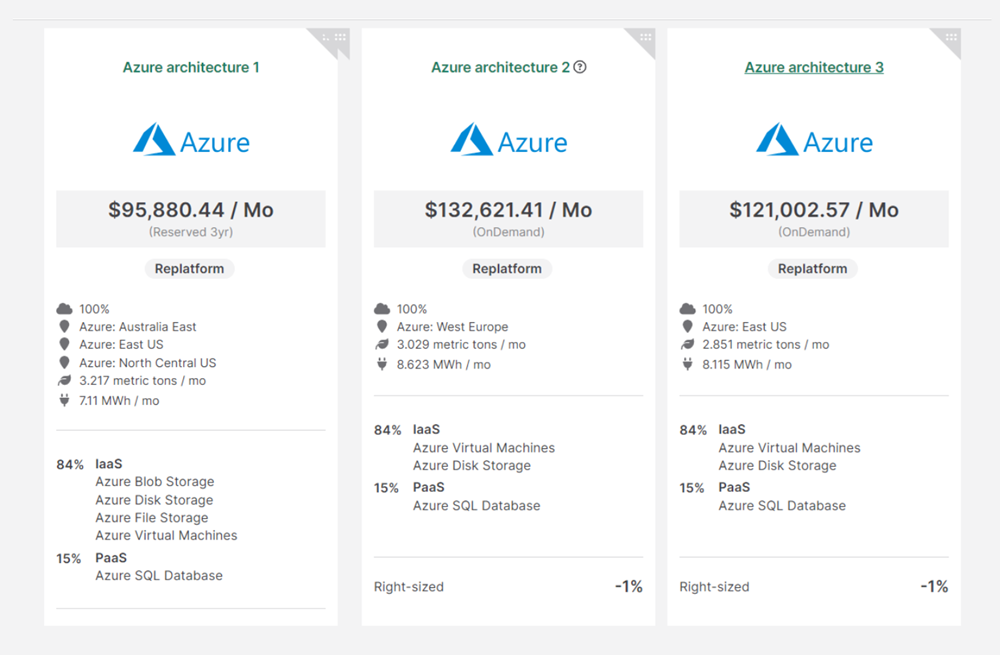Click the Azure: West Europe region text
1000x655 pixels.
(453, 327)
